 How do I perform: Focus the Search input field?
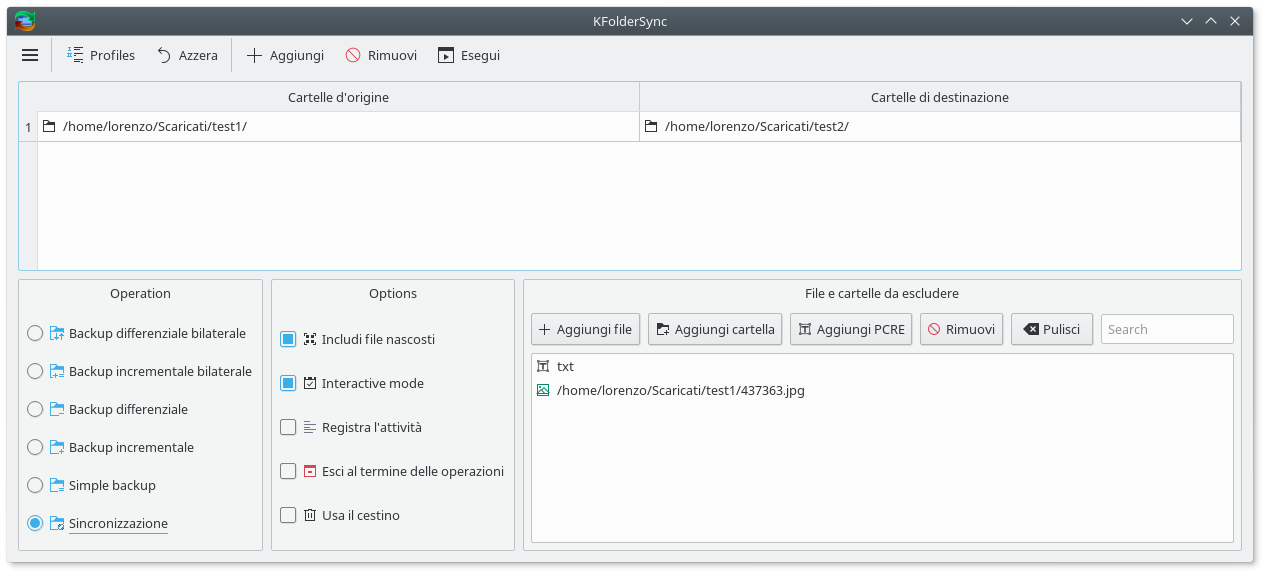click(x=1167, y=329)
